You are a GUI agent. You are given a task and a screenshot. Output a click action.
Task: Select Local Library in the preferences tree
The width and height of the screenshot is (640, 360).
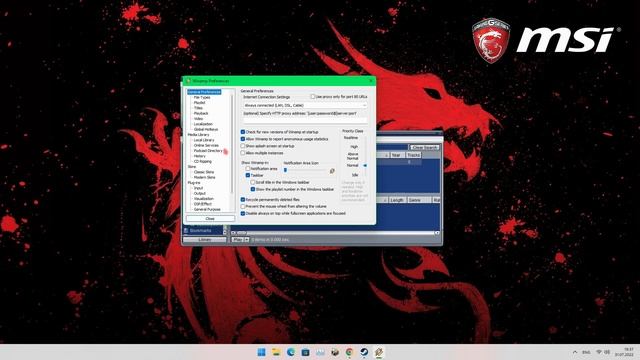point(204,140)
